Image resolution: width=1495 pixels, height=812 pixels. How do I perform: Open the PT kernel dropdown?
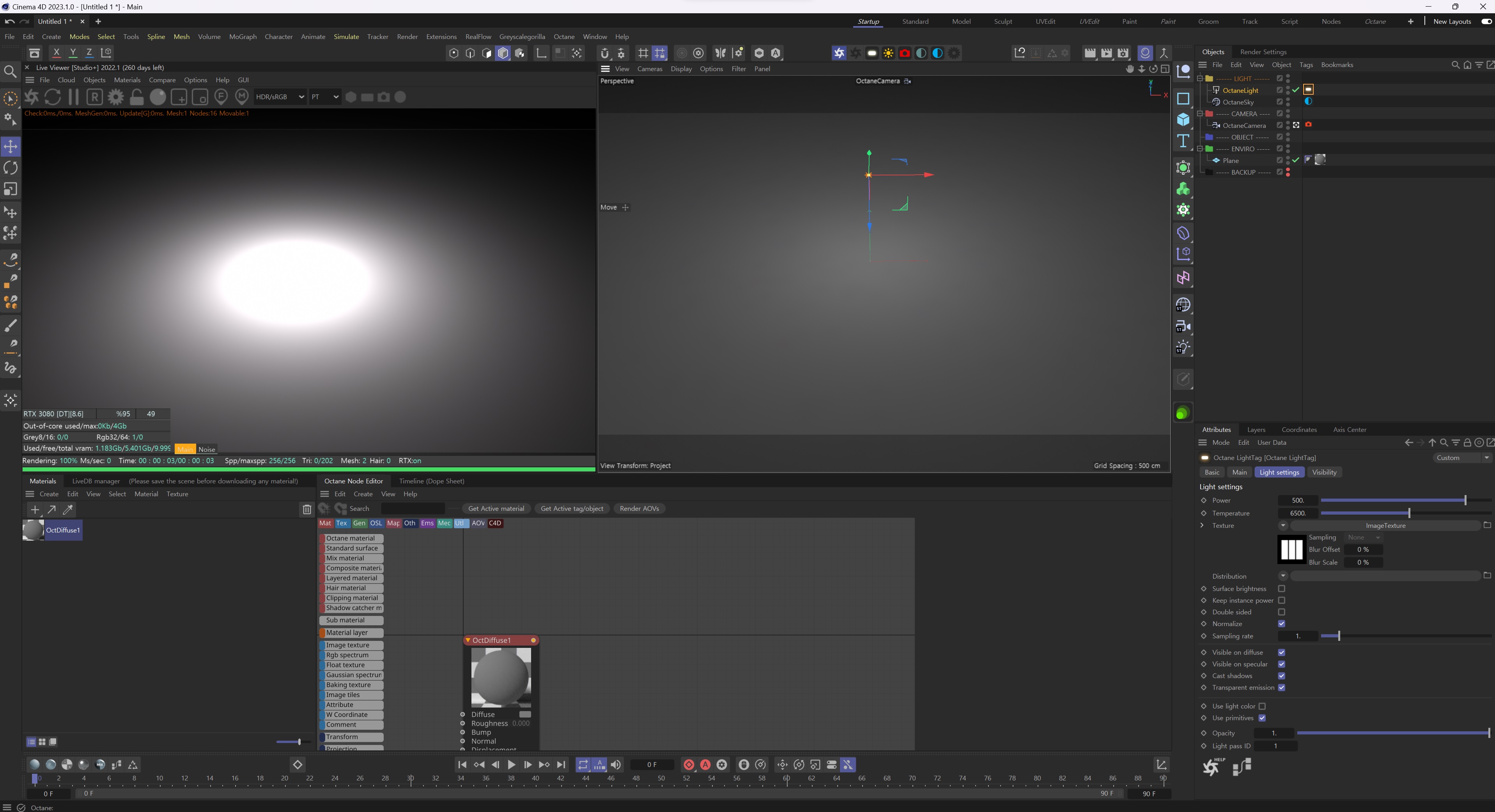(324, 97)
